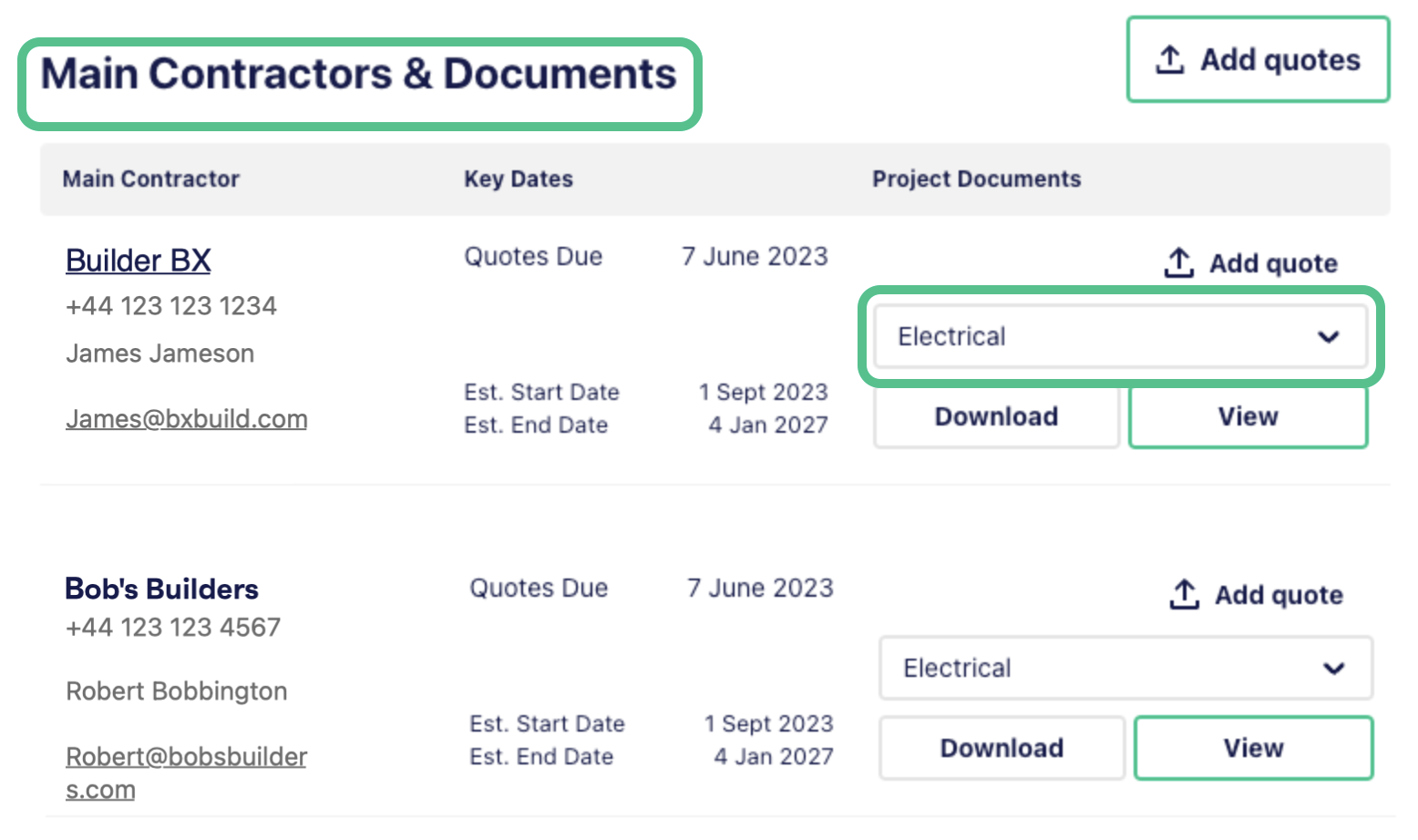
Task: Open the Builder BX contractor link
Action: 139,261
